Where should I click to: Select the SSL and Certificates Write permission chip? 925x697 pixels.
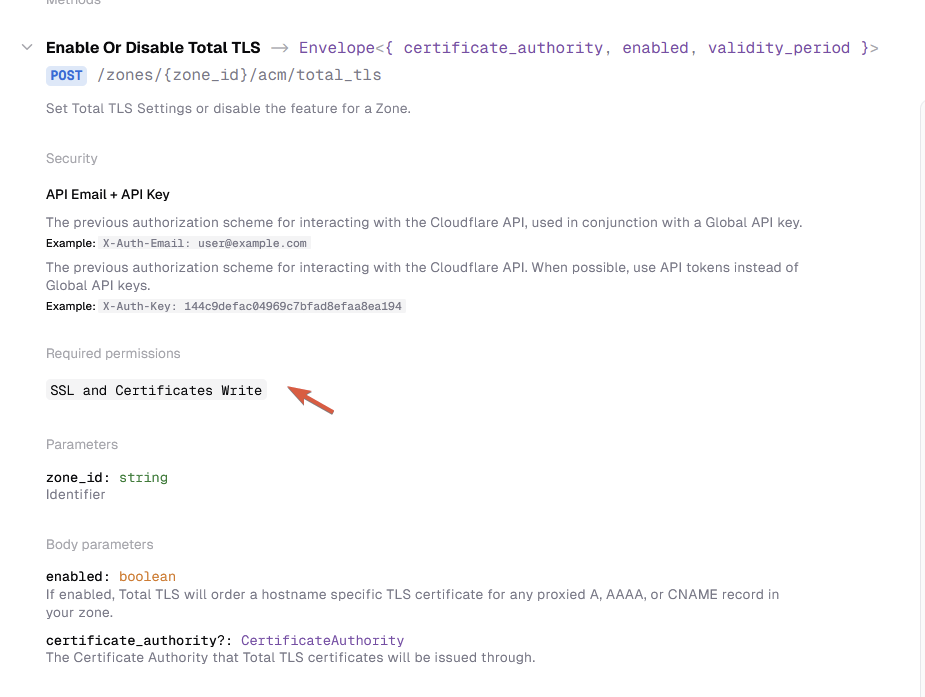(x=155, y=390)
